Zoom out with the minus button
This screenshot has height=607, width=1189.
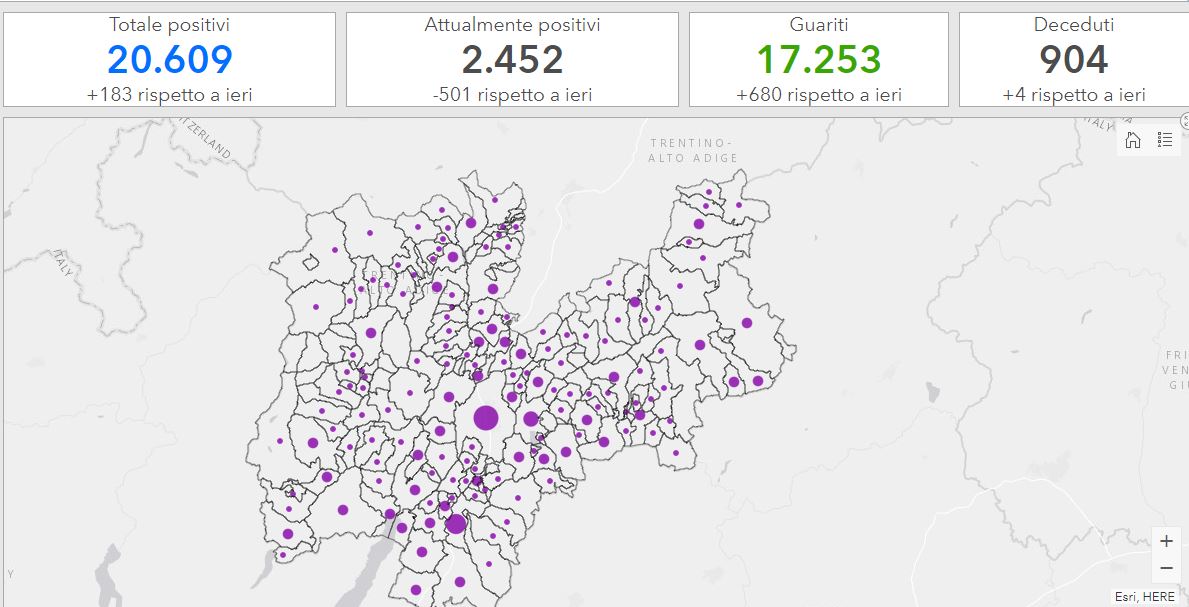[x=1166, y=569]
